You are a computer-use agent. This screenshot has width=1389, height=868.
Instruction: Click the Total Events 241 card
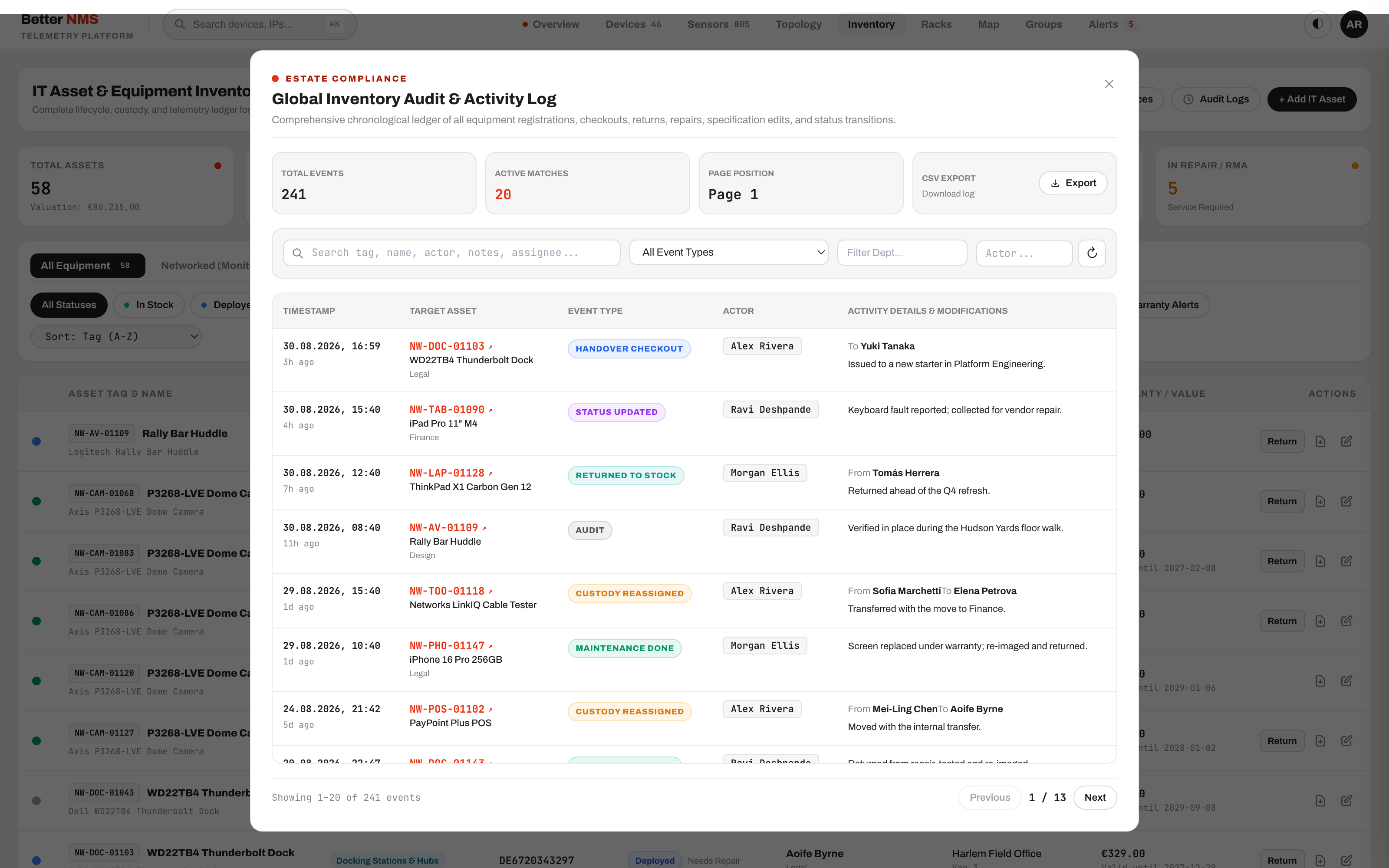[374, 183]
